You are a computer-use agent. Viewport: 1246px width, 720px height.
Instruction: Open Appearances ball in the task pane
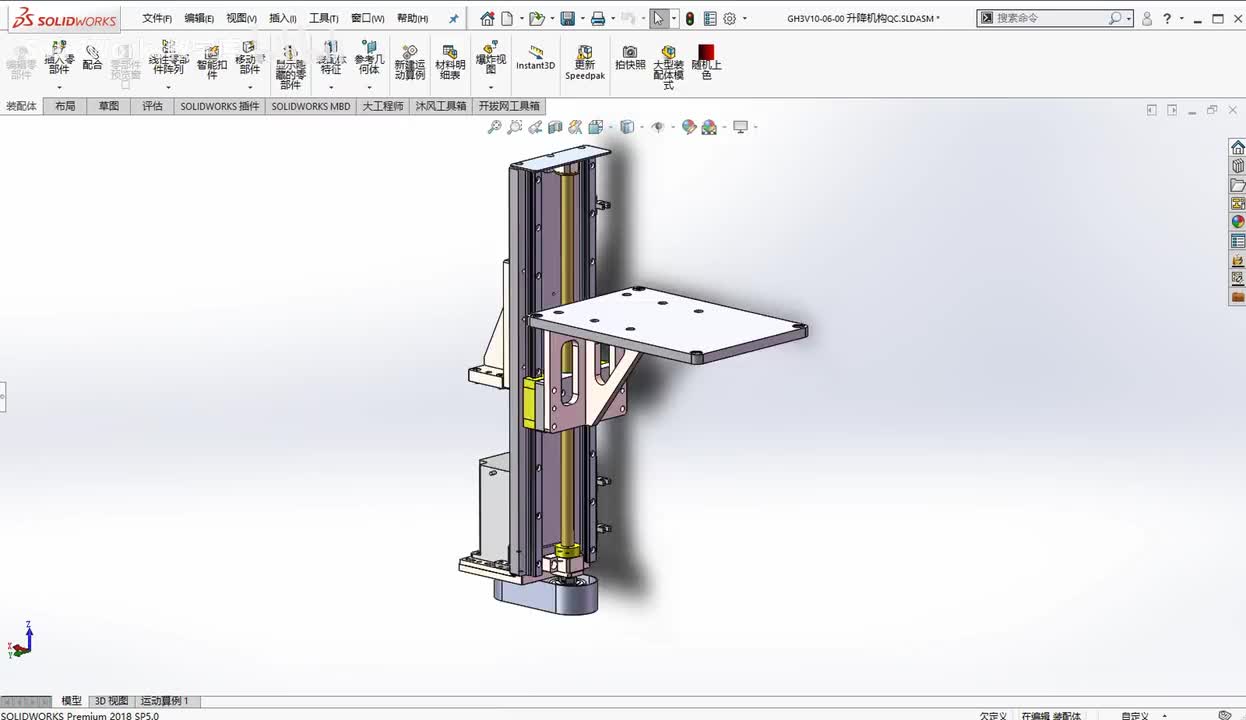point(1238,222)
